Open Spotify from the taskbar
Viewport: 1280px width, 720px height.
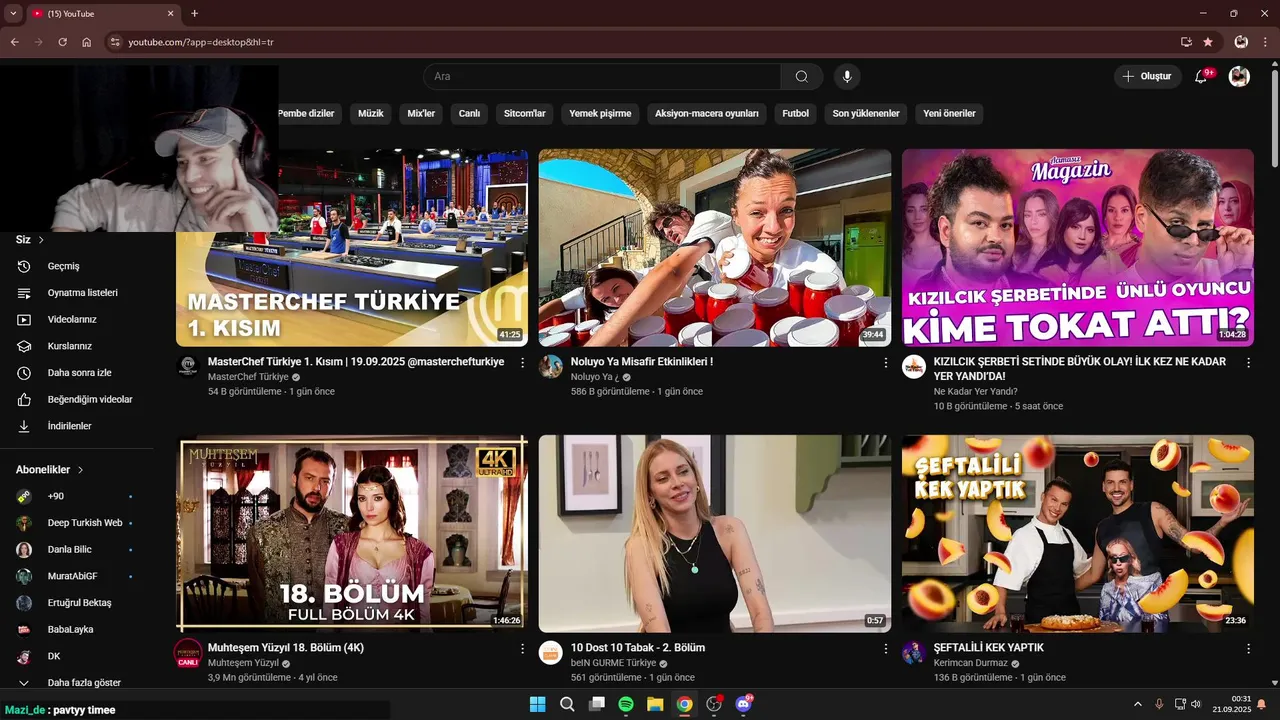pos(626,704)
